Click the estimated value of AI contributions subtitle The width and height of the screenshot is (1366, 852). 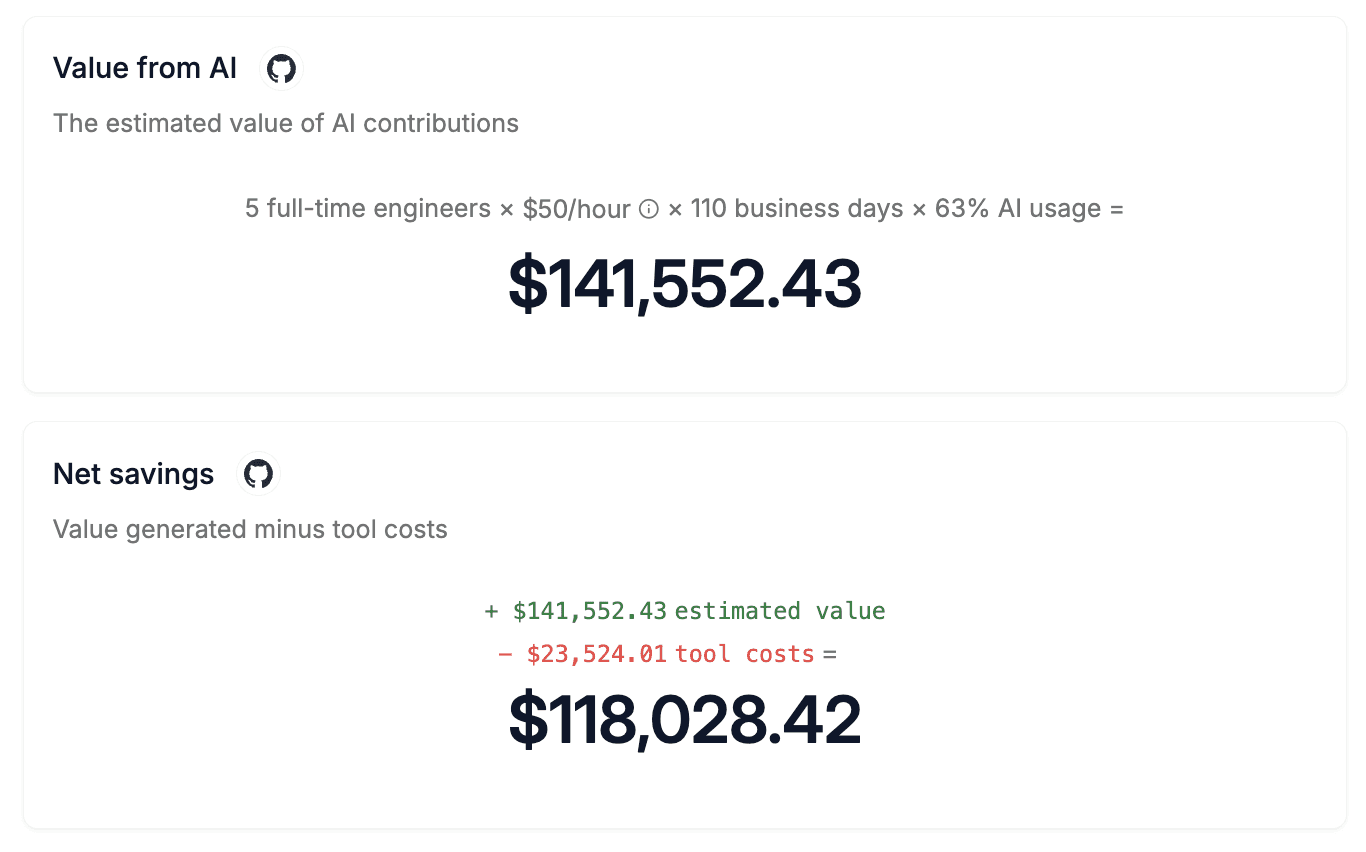[286, 123]
